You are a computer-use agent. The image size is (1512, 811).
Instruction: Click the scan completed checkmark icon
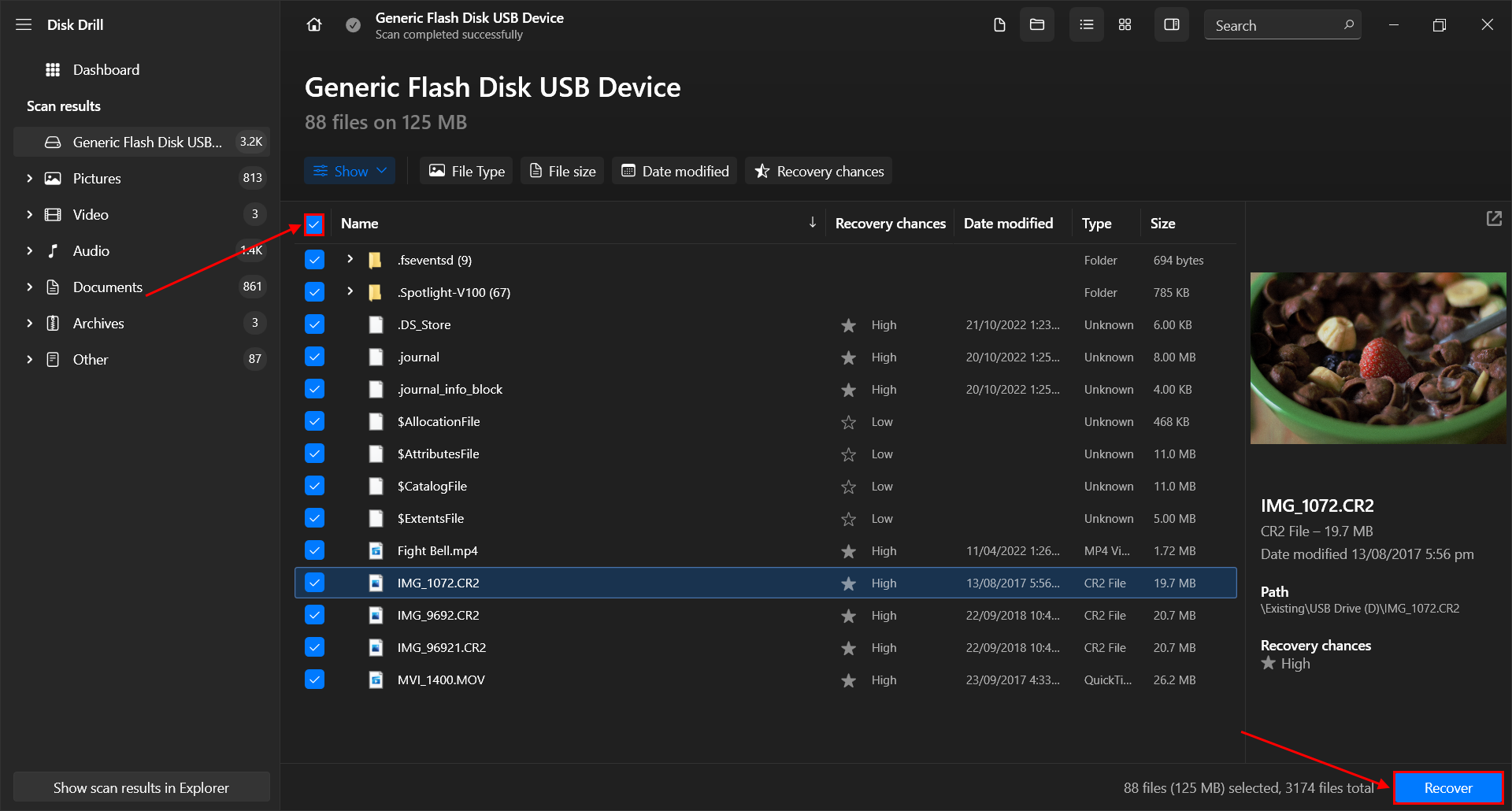click(354, 25)
